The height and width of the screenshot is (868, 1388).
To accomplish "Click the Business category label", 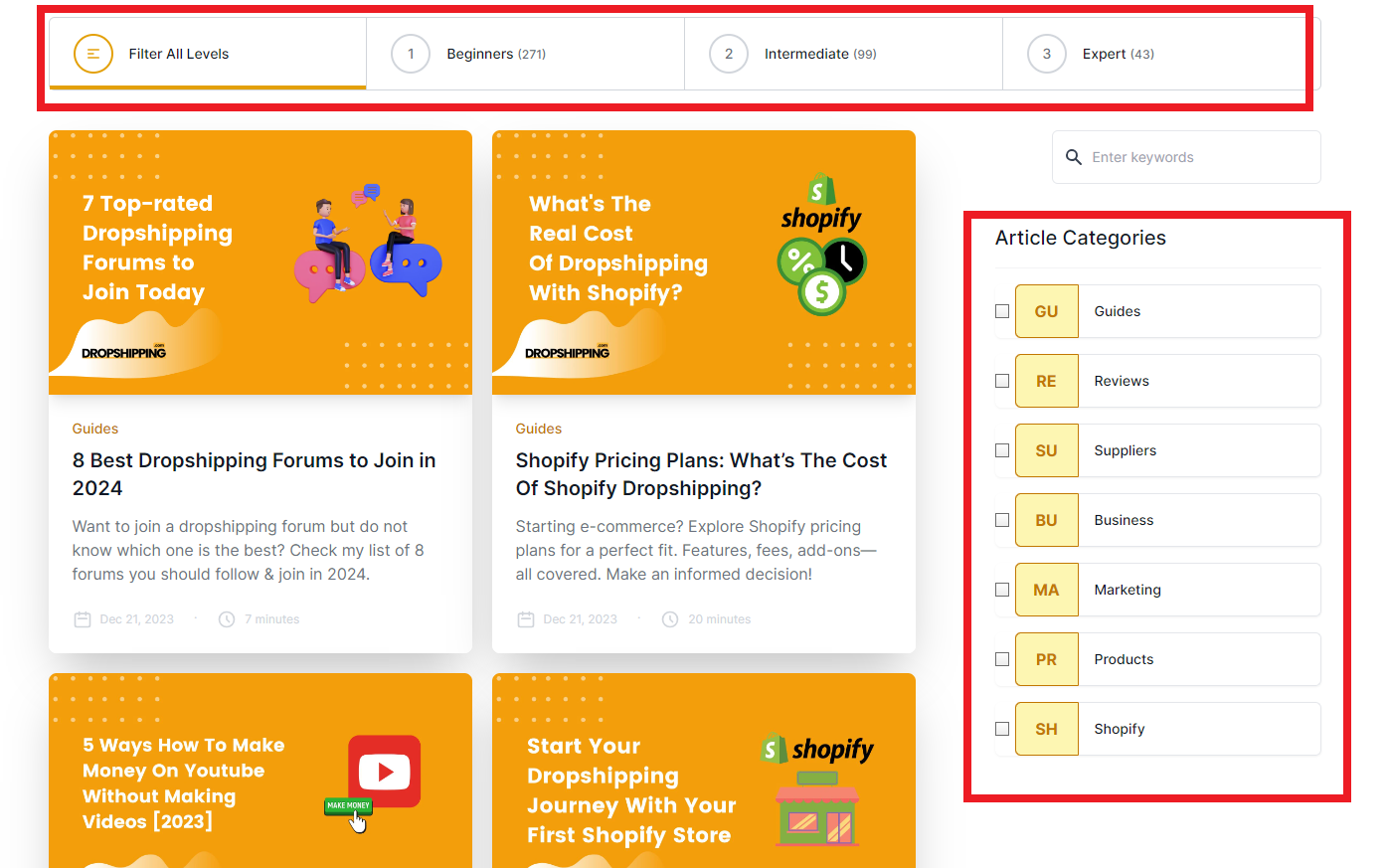I will [1125, 520].
